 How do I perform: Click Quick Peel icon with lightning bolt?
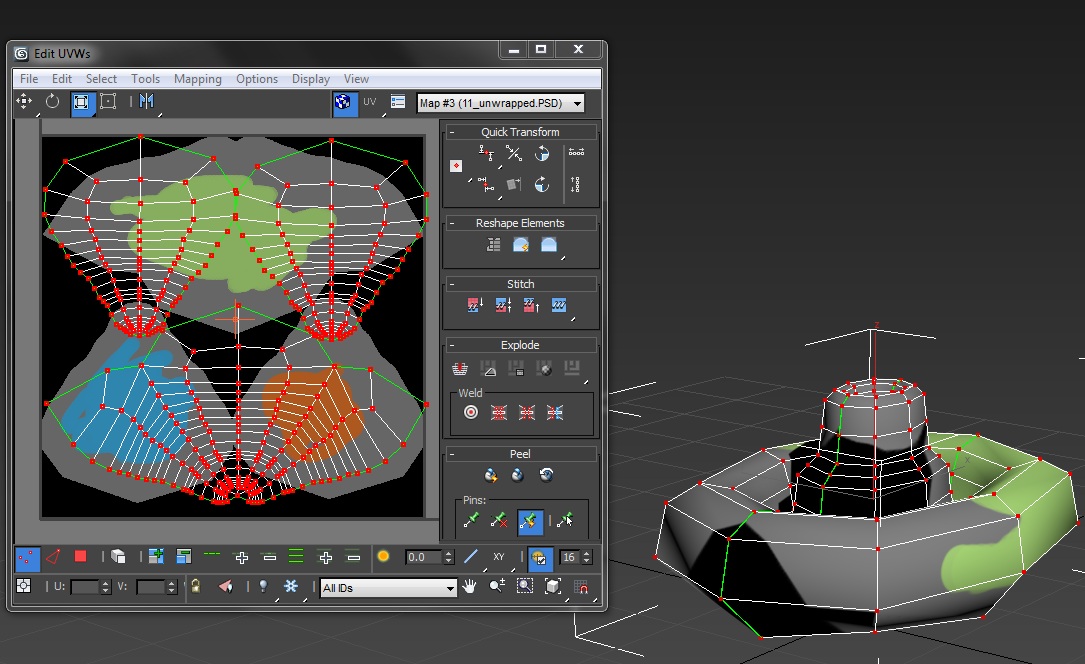pos(491,475)
